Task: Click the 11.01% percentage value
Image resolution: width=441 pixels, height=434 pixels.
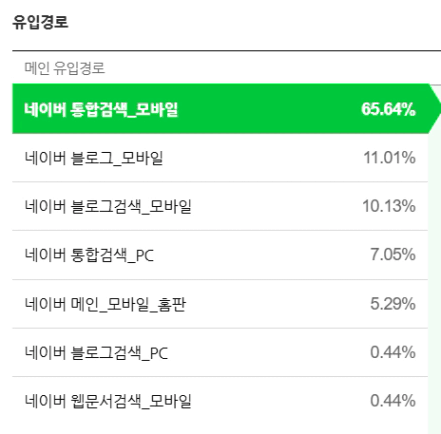Action: [389, 158]
